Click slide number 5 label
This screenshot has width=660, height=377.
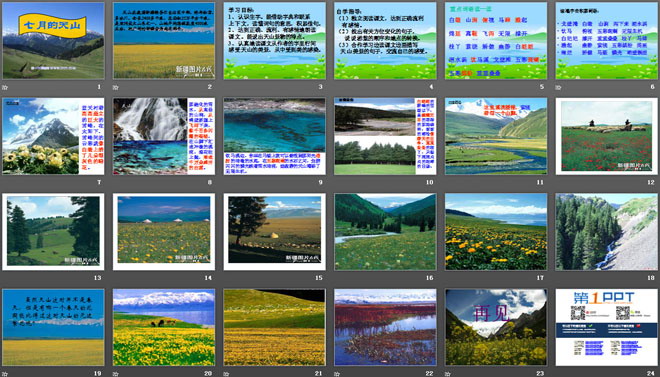[542, 87]
